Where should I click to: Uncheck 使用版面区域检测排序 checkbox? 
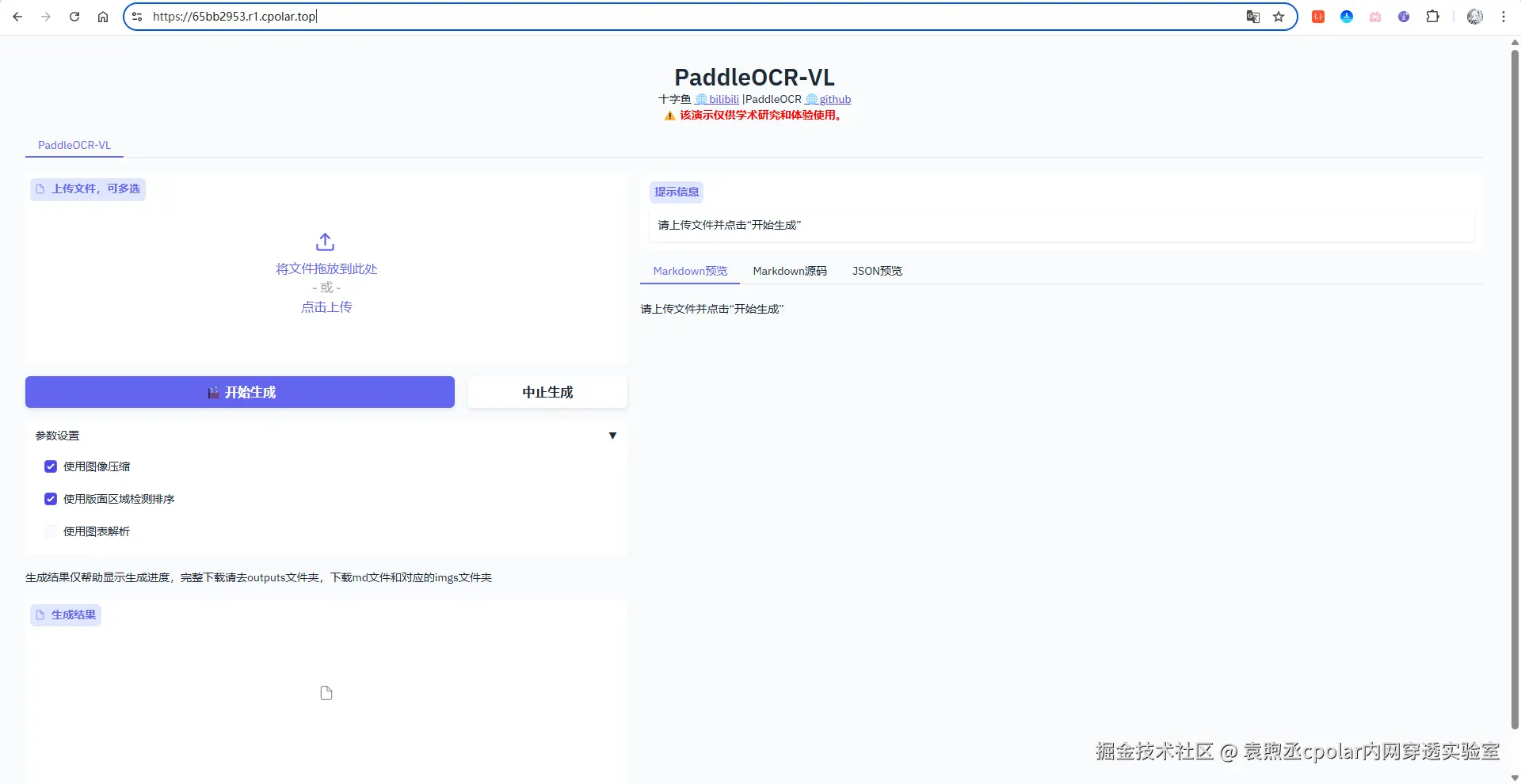point(51,499)
